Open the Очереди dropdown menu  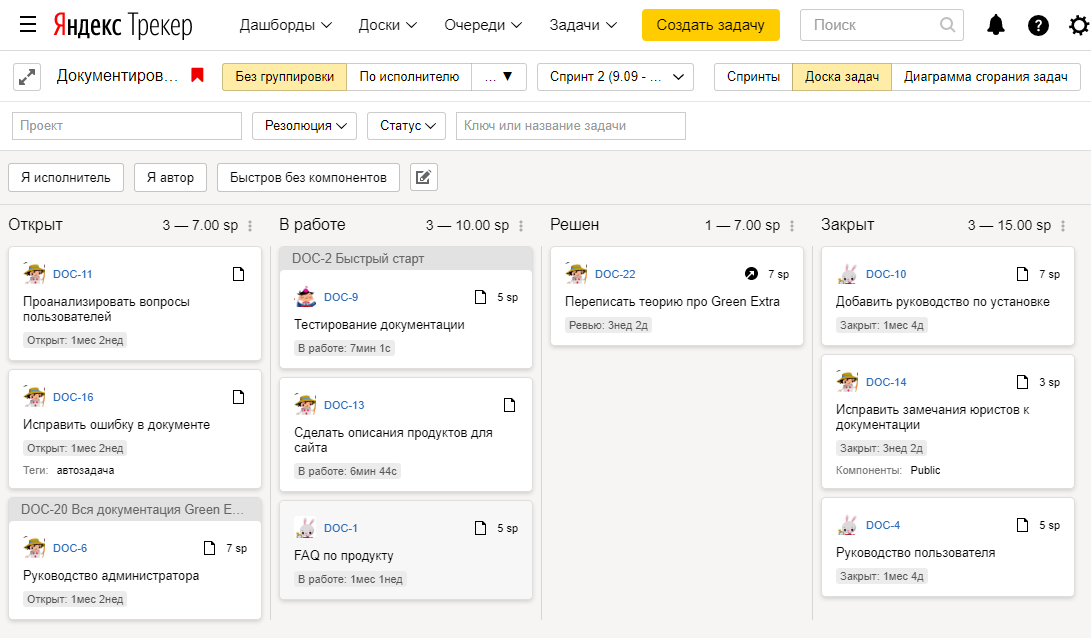pos(483,25)
